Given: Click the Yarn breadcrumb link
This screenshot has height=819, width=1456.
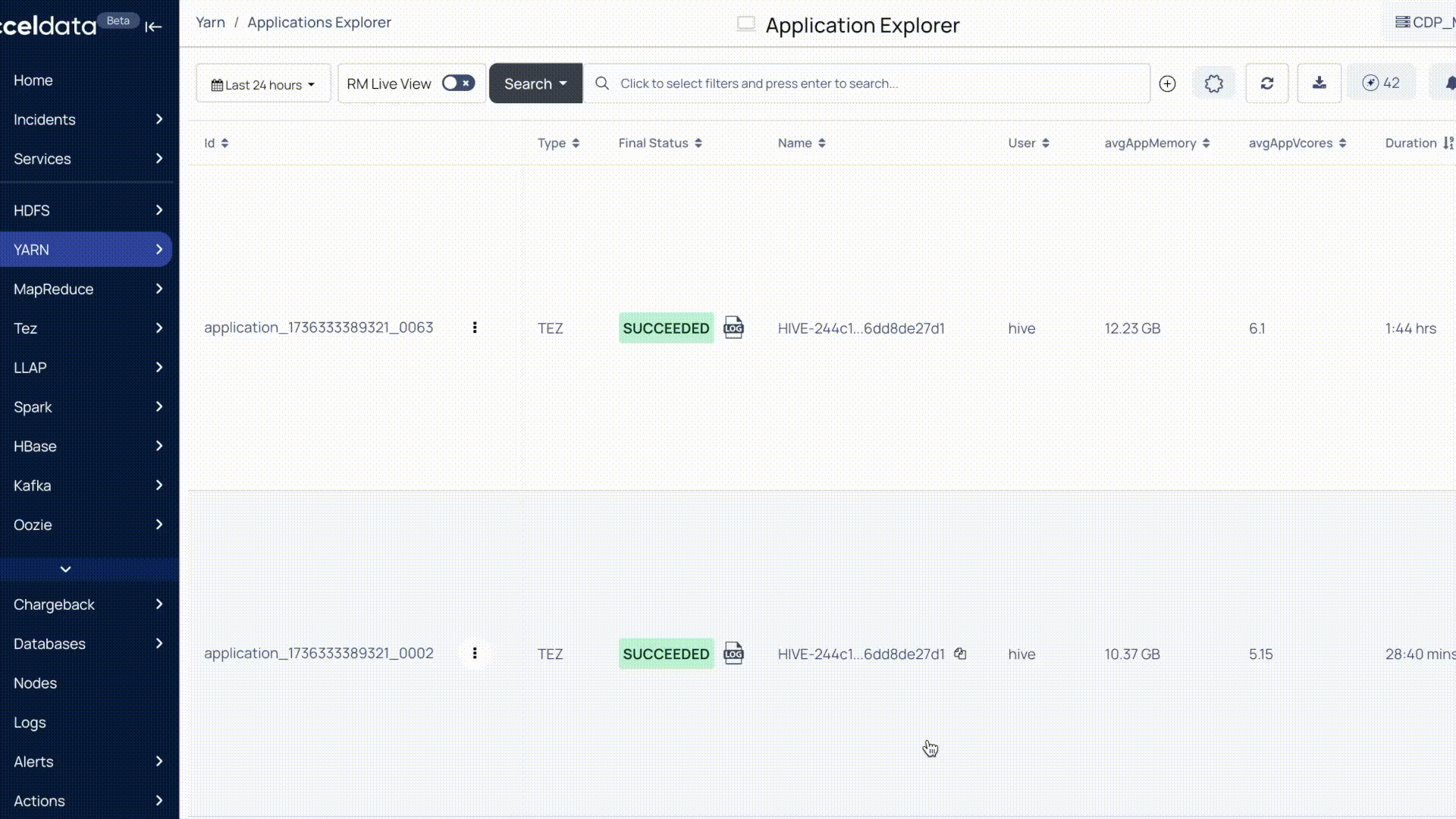Looking at the screenshot, I should (x=210, y=22).
